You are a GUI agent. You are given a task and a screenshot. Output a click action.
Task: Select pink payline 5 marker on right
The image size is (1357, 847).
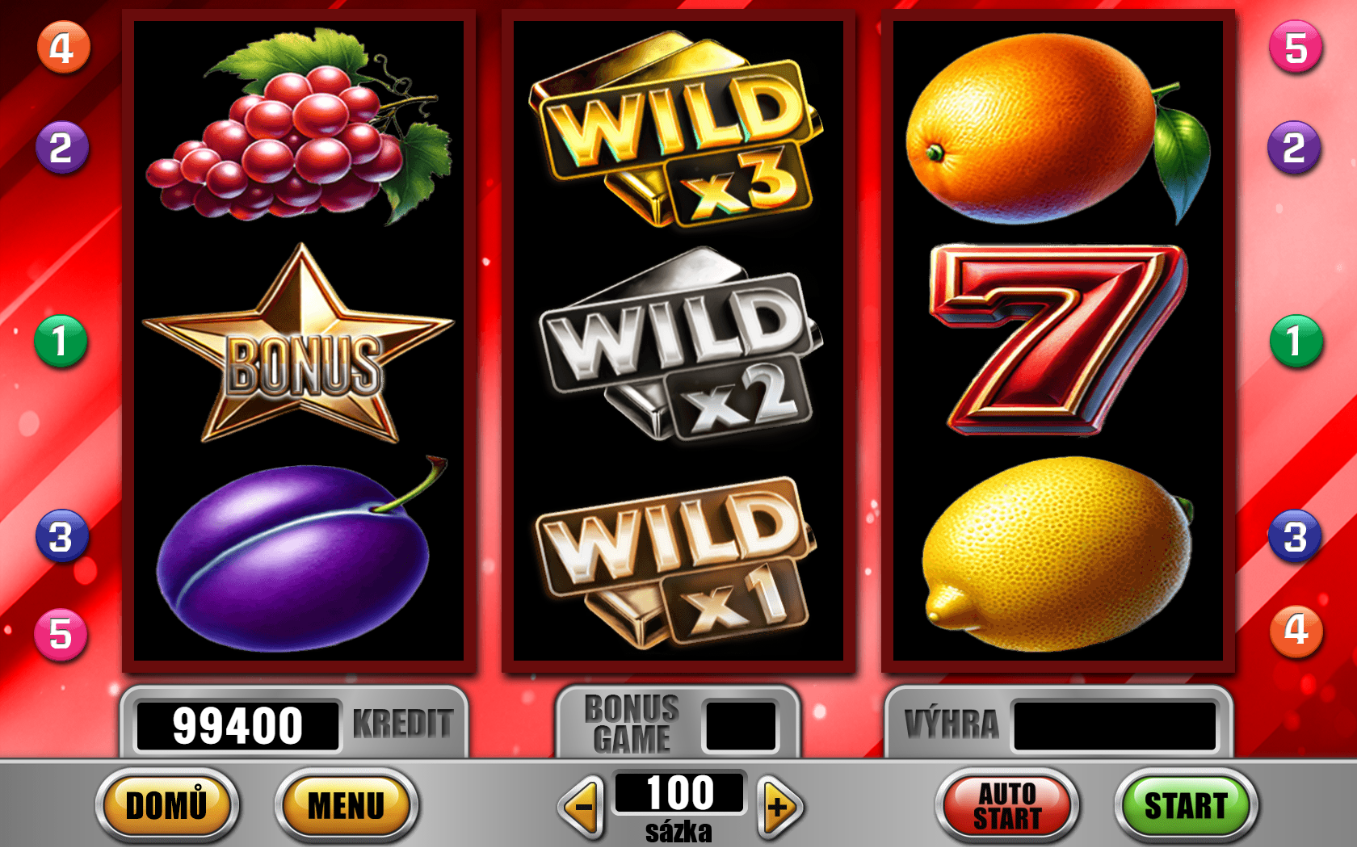tap(1296, 48)
